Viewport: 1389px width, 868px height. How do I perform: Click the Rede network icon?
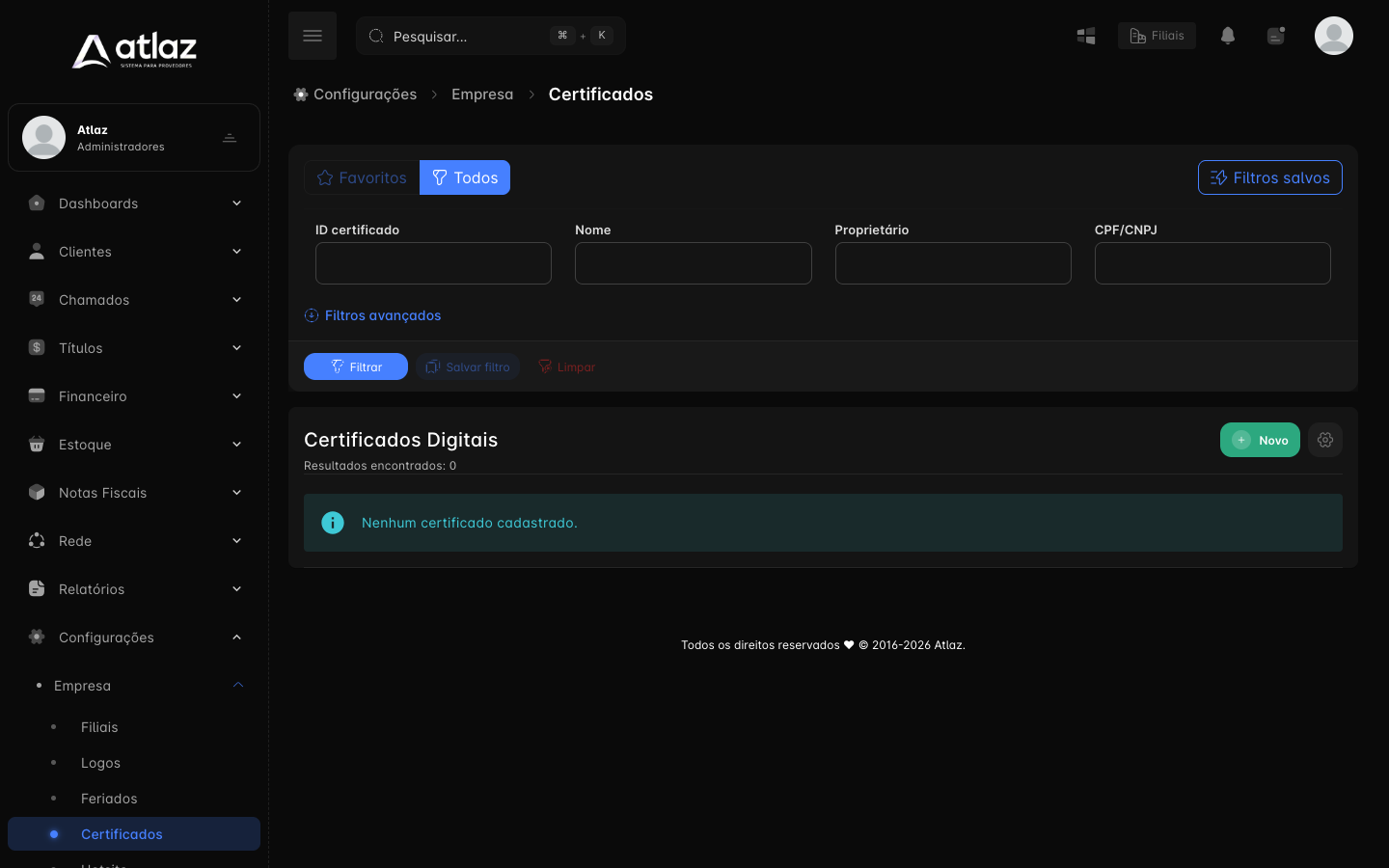pyautogui.click(x=37, y=540)
